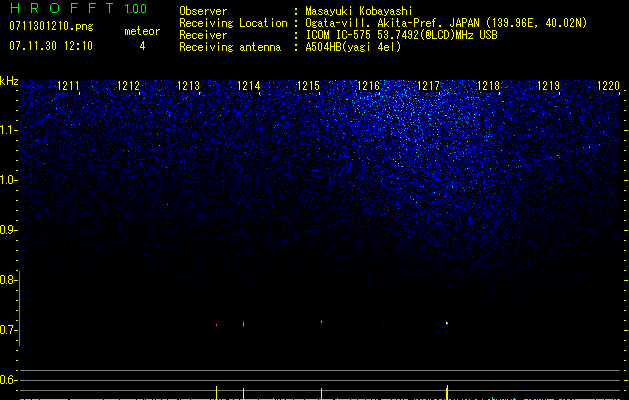Click the HROFFT program title
Viewport: 629px width, 400px height.
pos(62,8)
